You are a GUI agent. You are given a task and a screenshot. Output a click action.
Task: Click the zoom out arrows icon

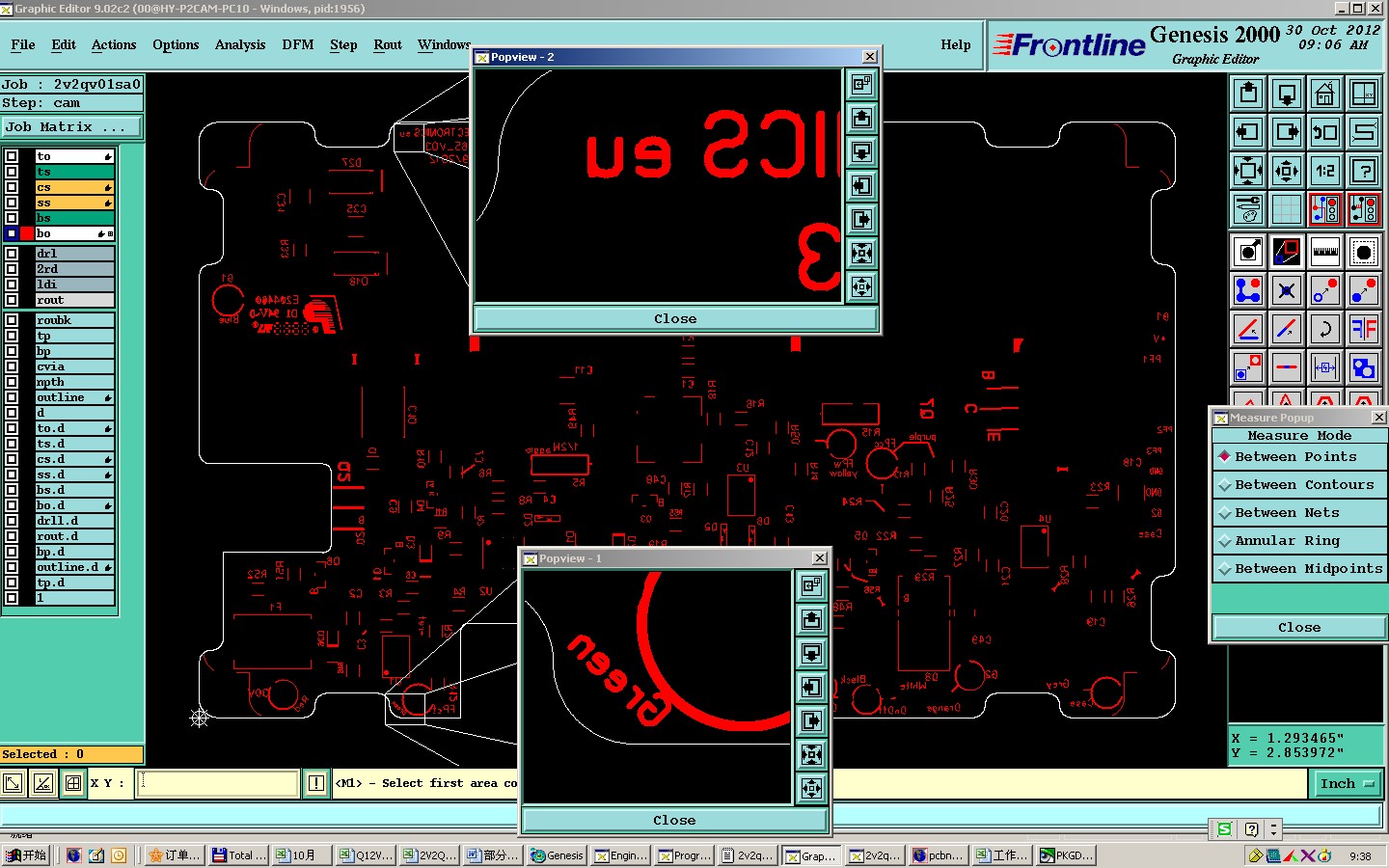(x=1287, y=171)
